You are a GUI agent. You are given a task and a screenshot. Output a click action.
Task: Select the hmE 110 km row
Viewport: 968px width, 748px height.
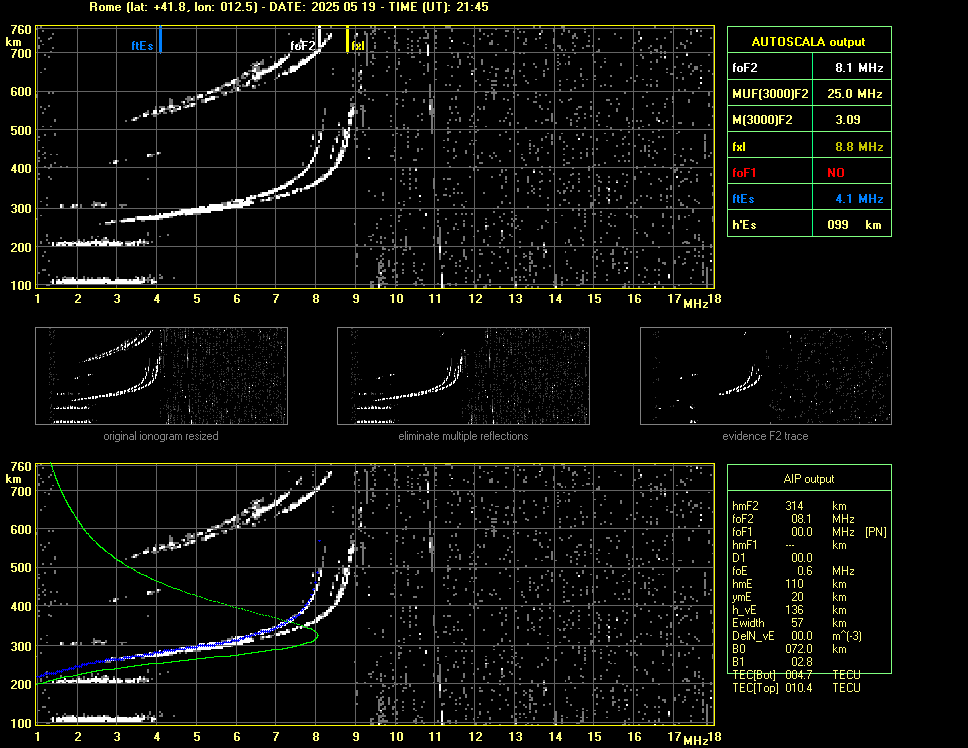[x=789, y=584]
